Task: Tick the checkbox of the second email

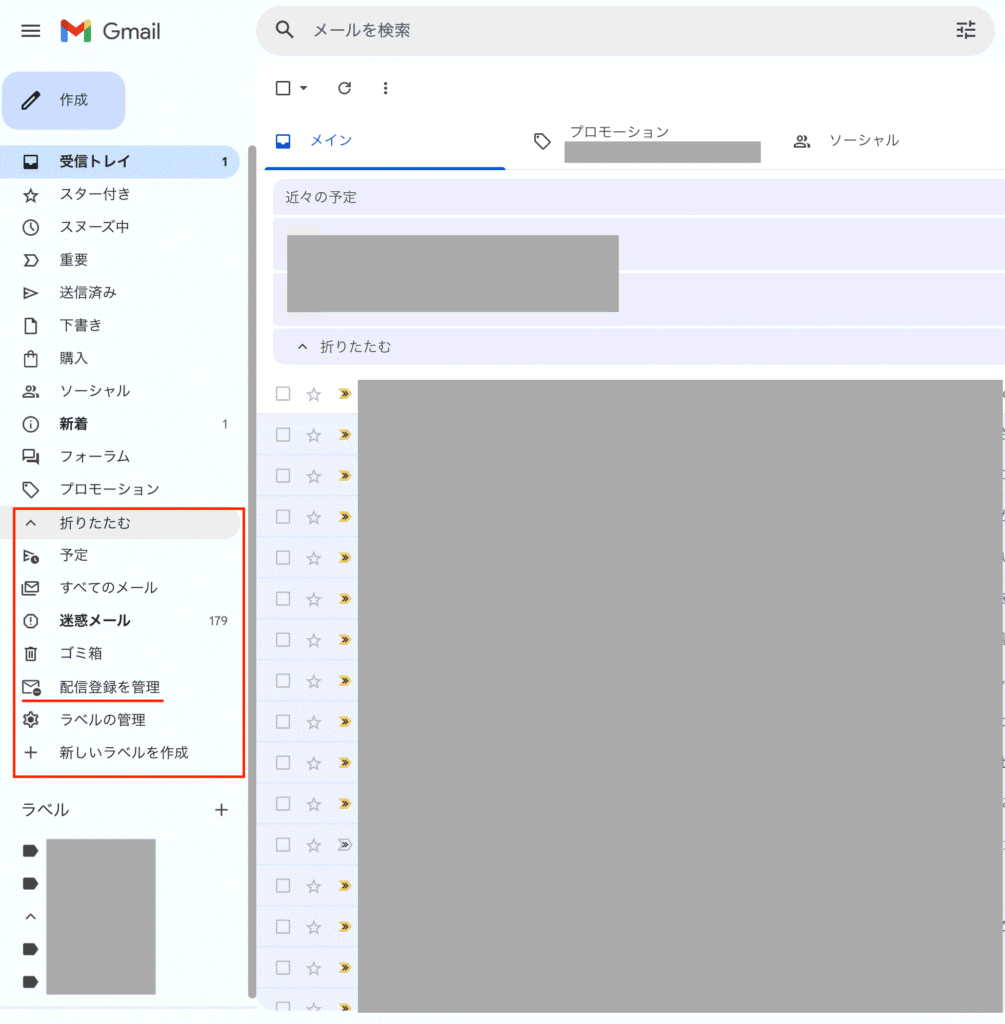Action: (x=283, y=435)
